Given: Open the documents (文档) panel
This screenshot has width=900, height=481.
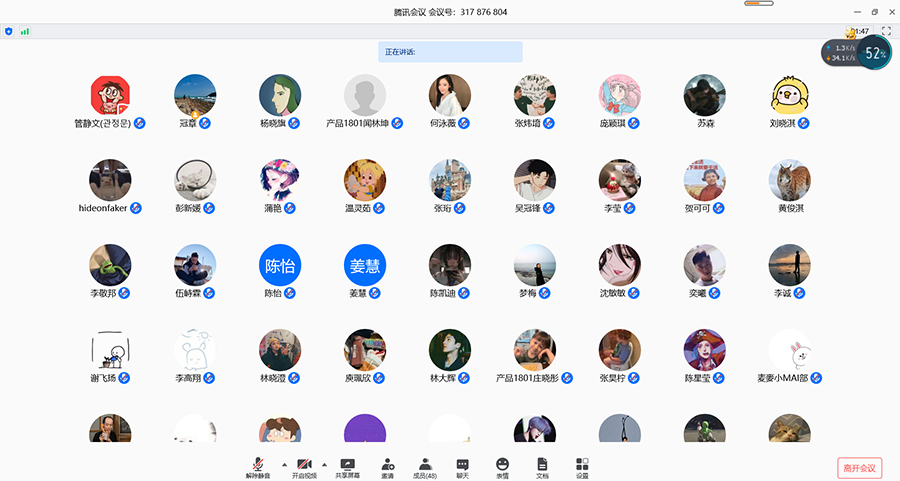Looking at the screenshot, I should 542,466.
